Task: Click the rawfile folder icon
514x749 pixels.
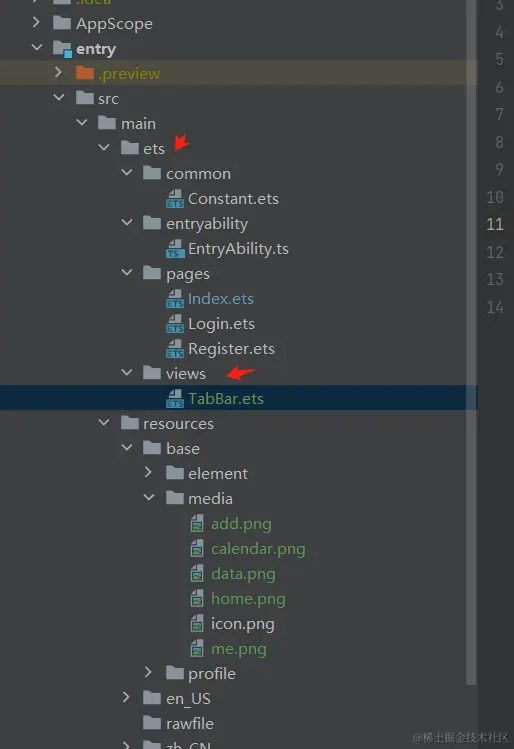Action: tap(152, 723)
